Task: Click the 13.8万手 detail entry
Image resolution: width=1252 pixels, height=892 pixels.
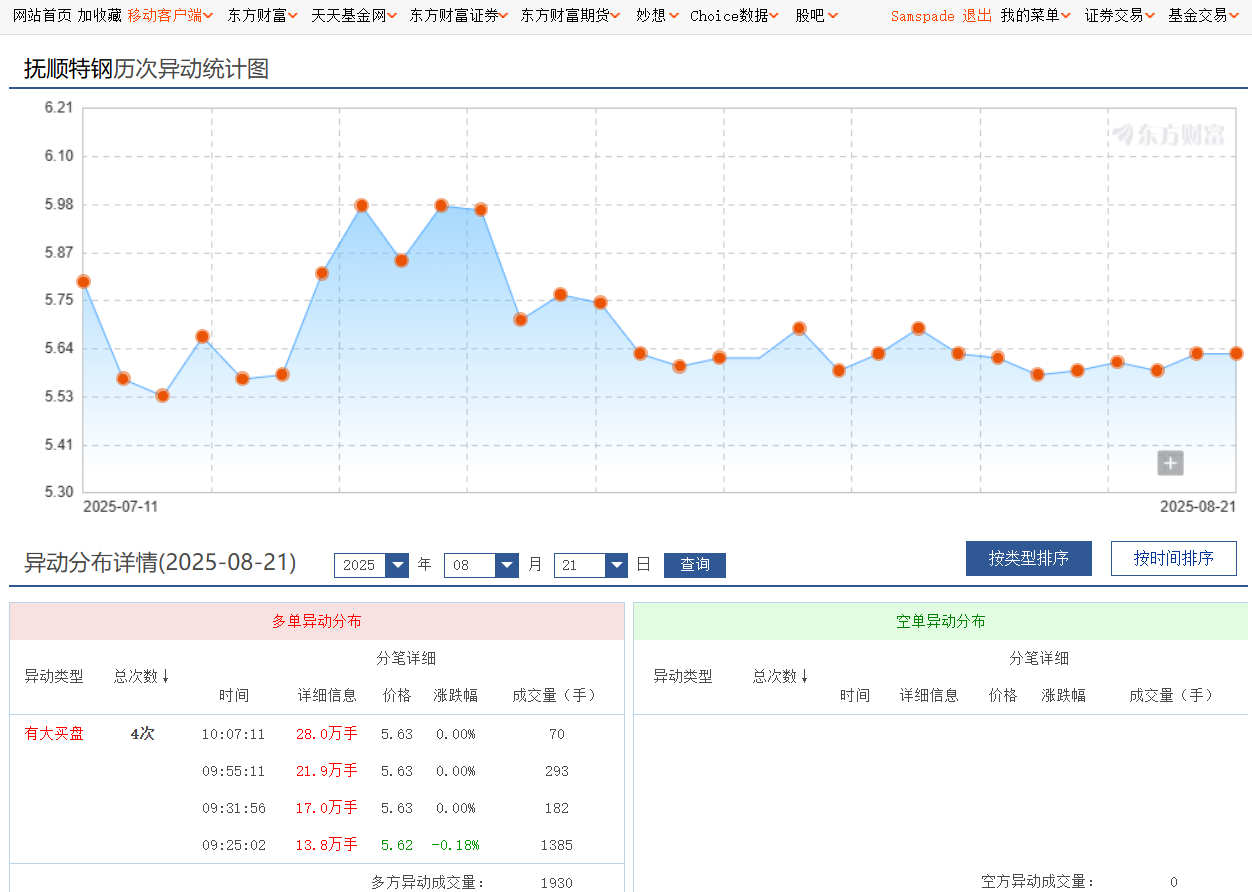Action: tap(326, 845)
